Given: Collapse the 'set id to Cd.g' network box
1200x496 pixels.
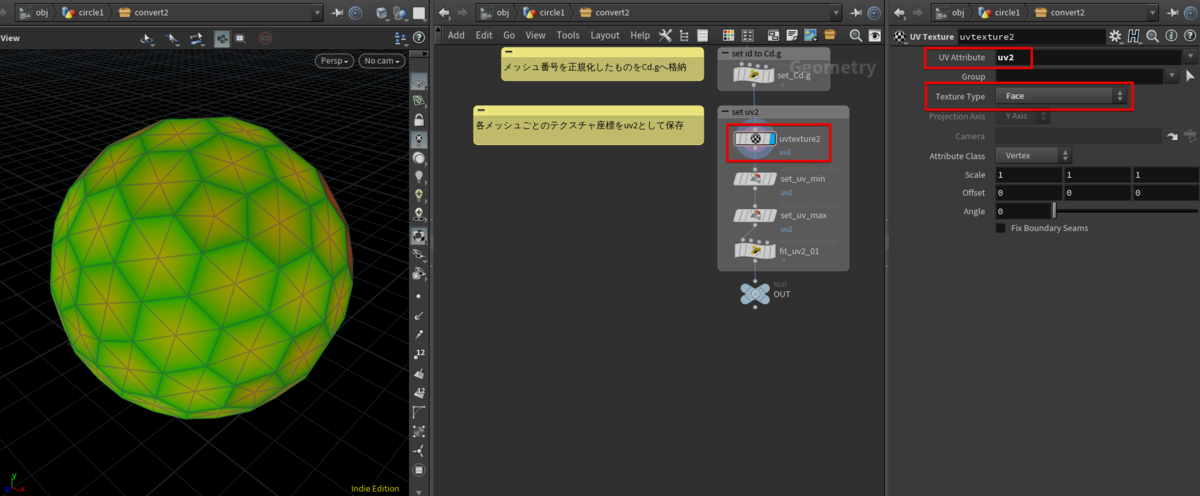Looking at the screenshot, I should tap(725, 53).
